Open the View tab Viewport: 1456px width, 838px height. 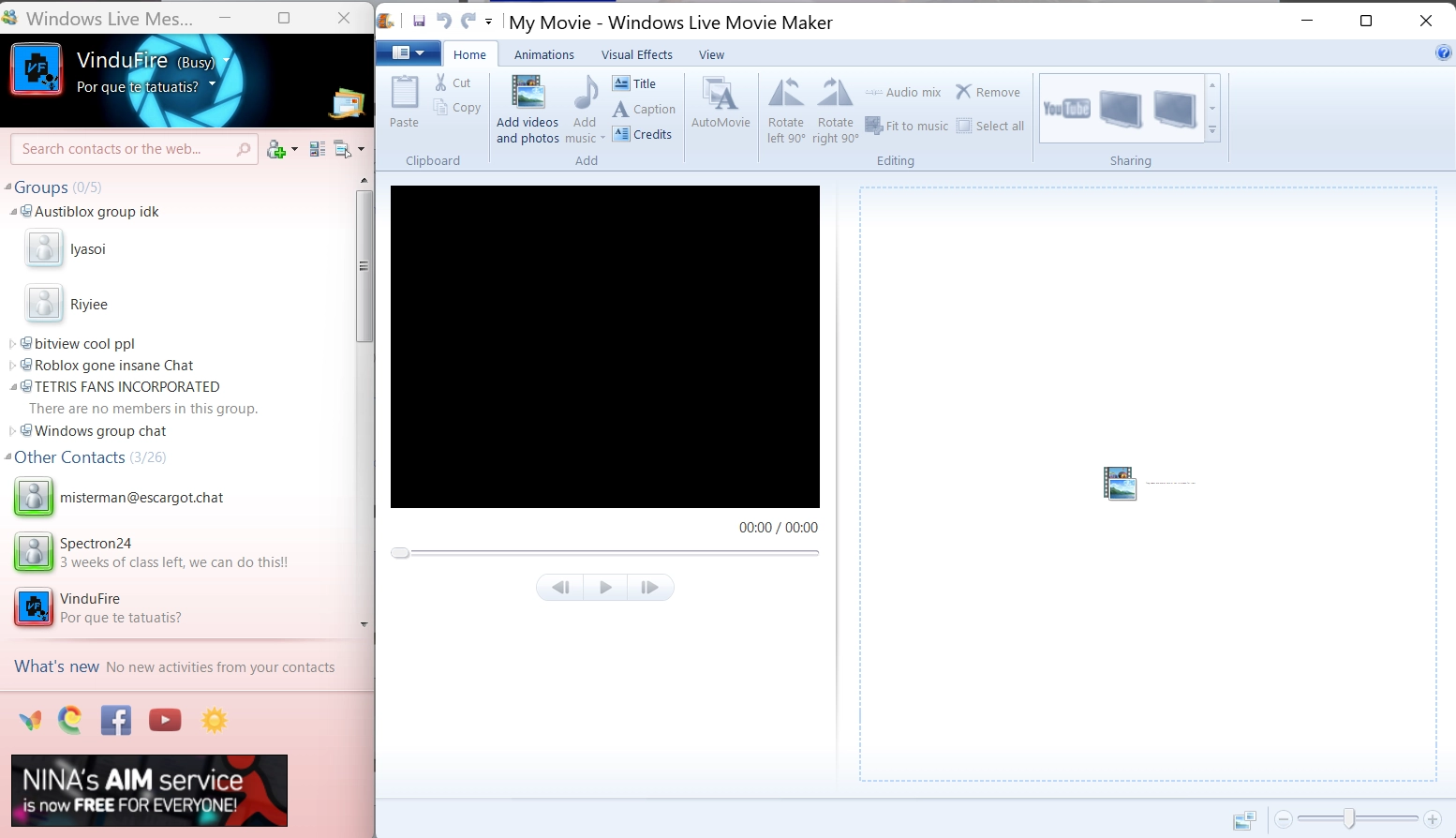[x=711, y=54]
